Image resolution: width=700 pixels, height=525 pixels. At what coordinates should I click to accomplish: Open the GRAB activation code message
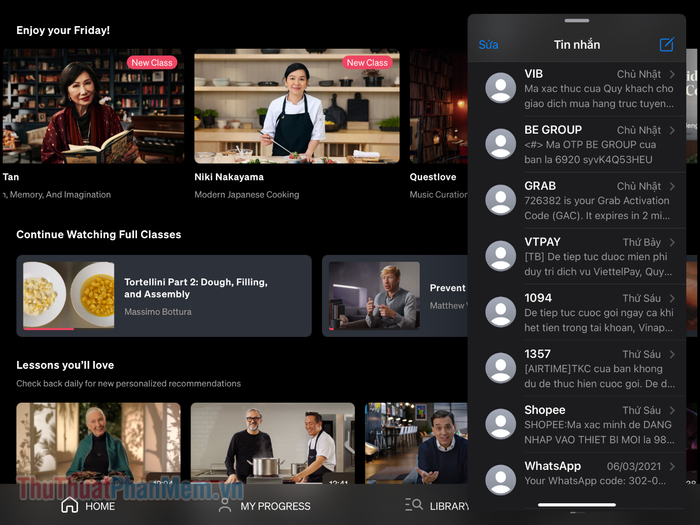(x=577, y=200)
